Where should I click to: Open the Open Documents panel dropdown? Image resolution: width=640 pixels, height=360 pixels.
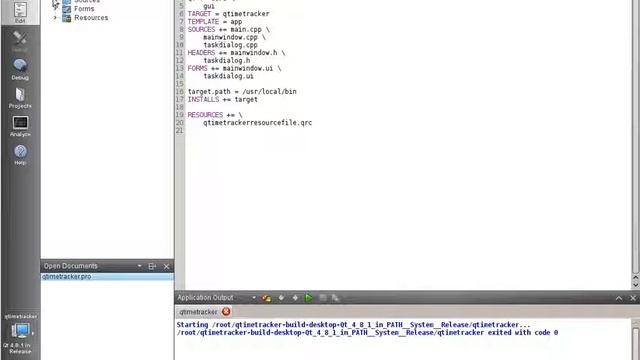[x=140, y=266]
